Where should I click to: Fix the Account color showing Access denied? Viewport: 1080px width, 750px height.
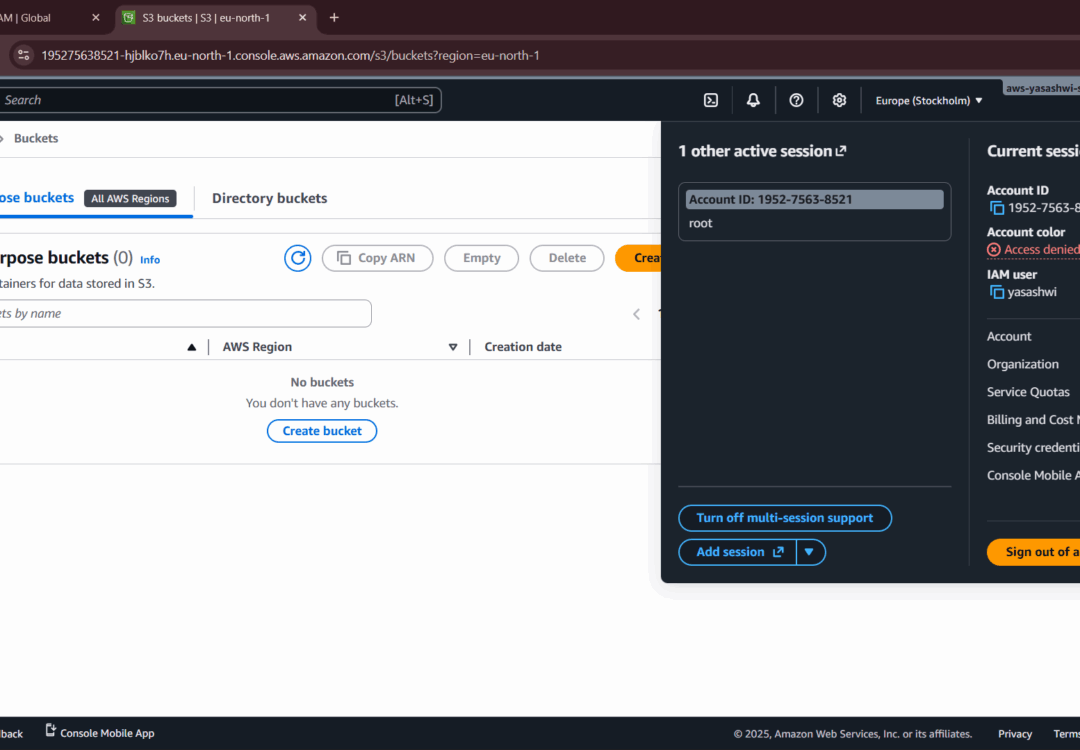pos(1032,249)
